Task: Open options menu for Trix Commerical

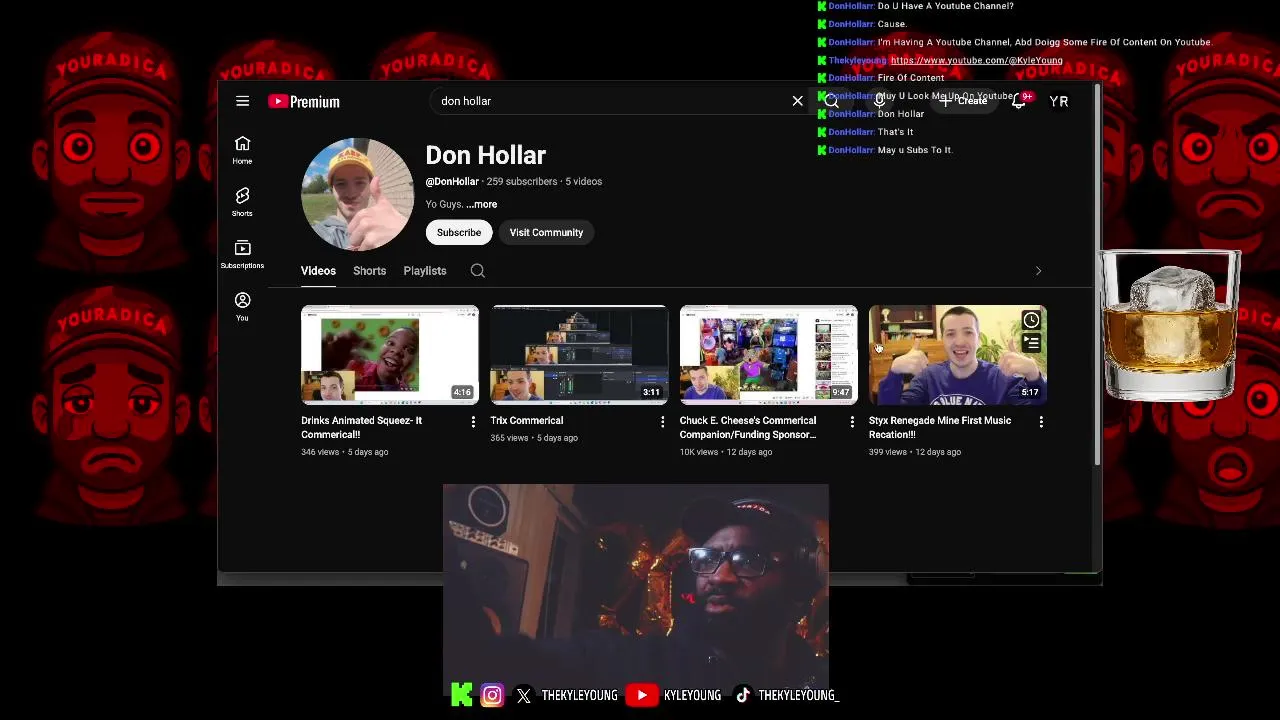Action: 662,422
